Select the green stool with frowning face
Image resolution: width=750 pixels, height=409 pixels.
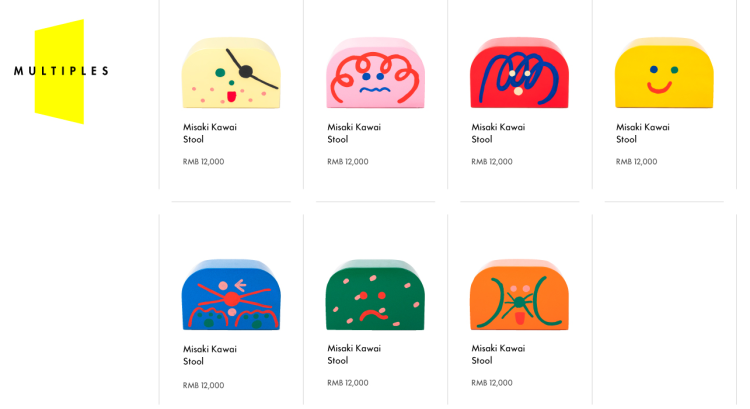[x=375, y=295]
